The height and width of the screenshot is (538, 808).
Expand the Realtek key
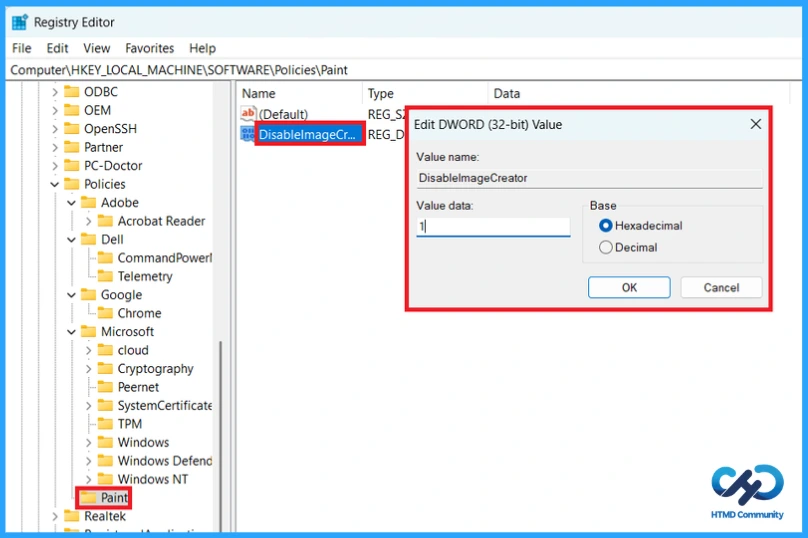point(55,516)
